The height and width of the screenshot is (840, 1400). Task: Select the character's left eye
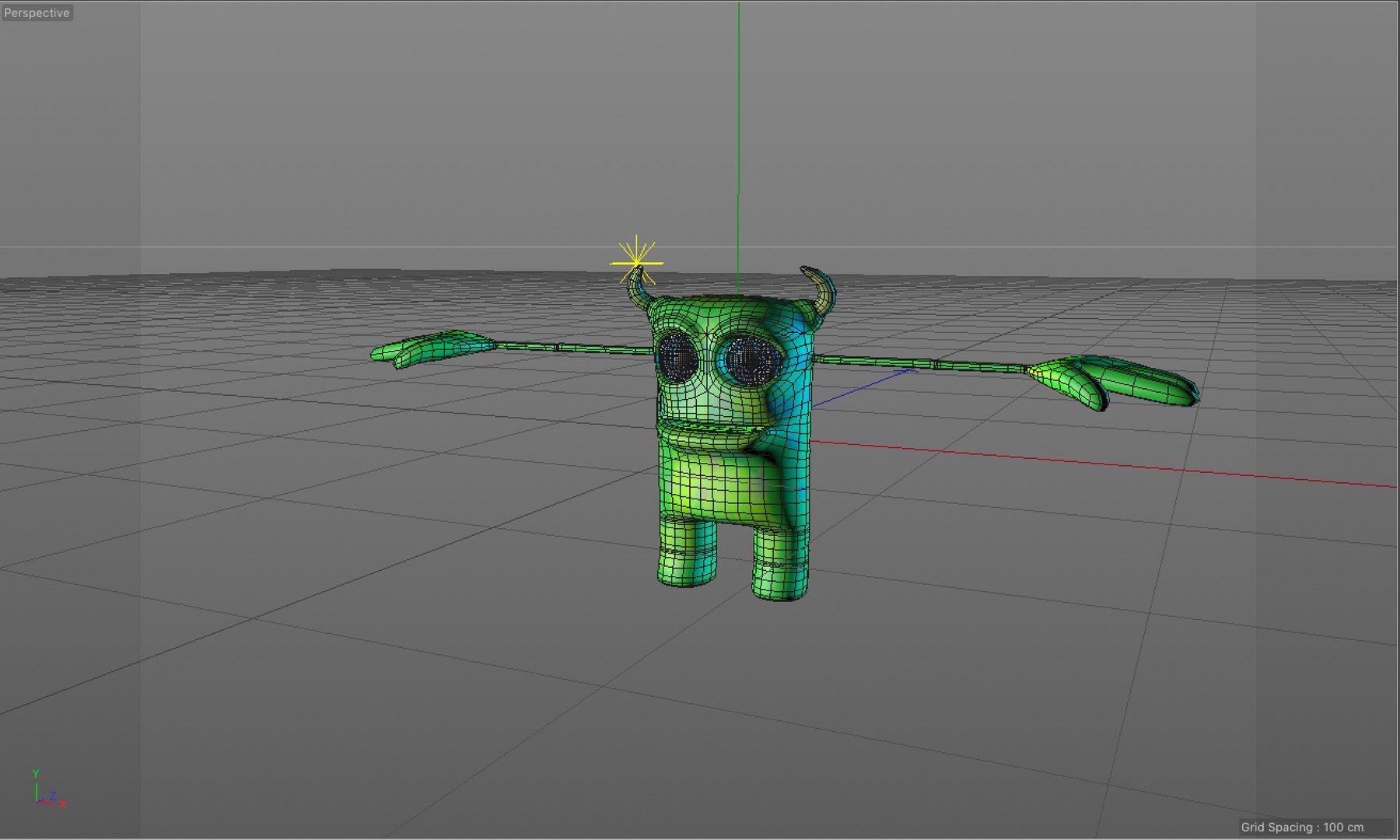click(x=751, y=360)
